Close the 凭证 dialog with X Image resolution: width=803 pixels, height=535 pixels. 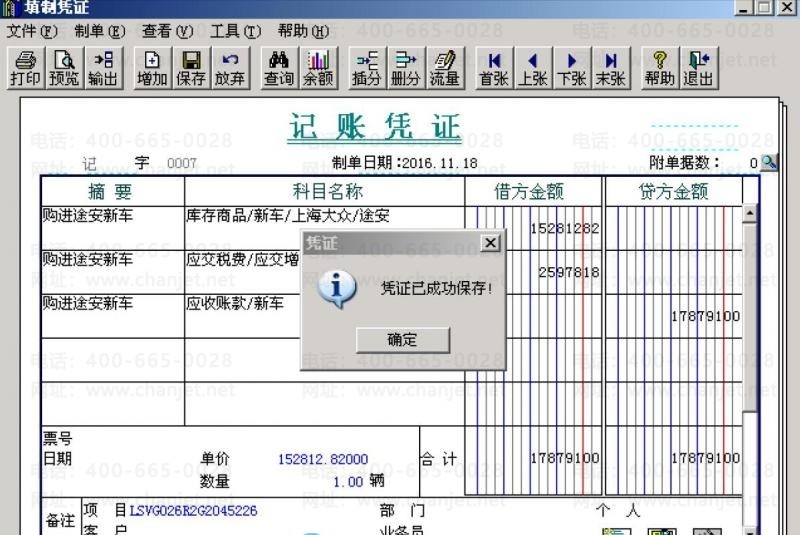490,243
